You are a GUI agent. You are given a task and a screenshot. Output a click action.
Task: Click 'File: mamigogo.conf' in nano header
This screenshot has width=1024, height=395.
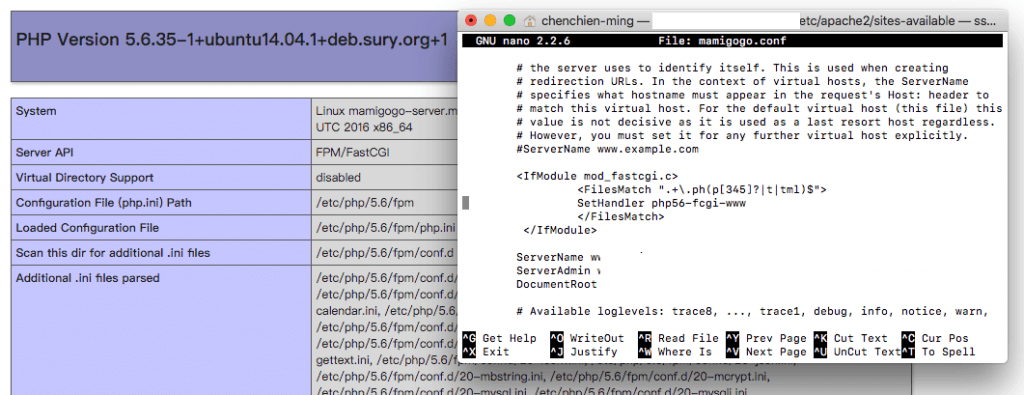[723, 41]
